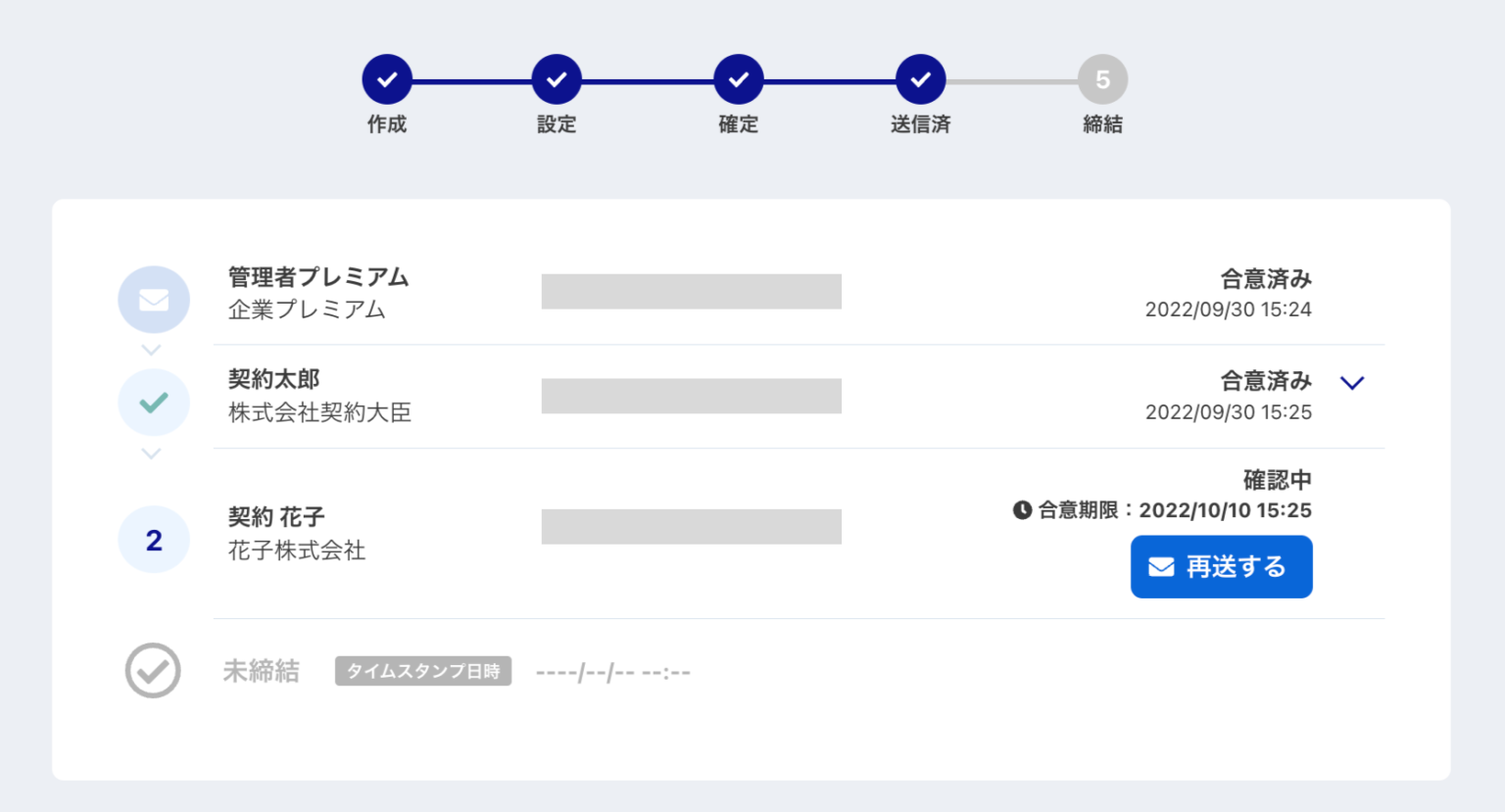Click the envelope icon beside 管理者プレミアム
Image resolution: width=1505 pixels, height=812 pixels.
tap(154, 300)
